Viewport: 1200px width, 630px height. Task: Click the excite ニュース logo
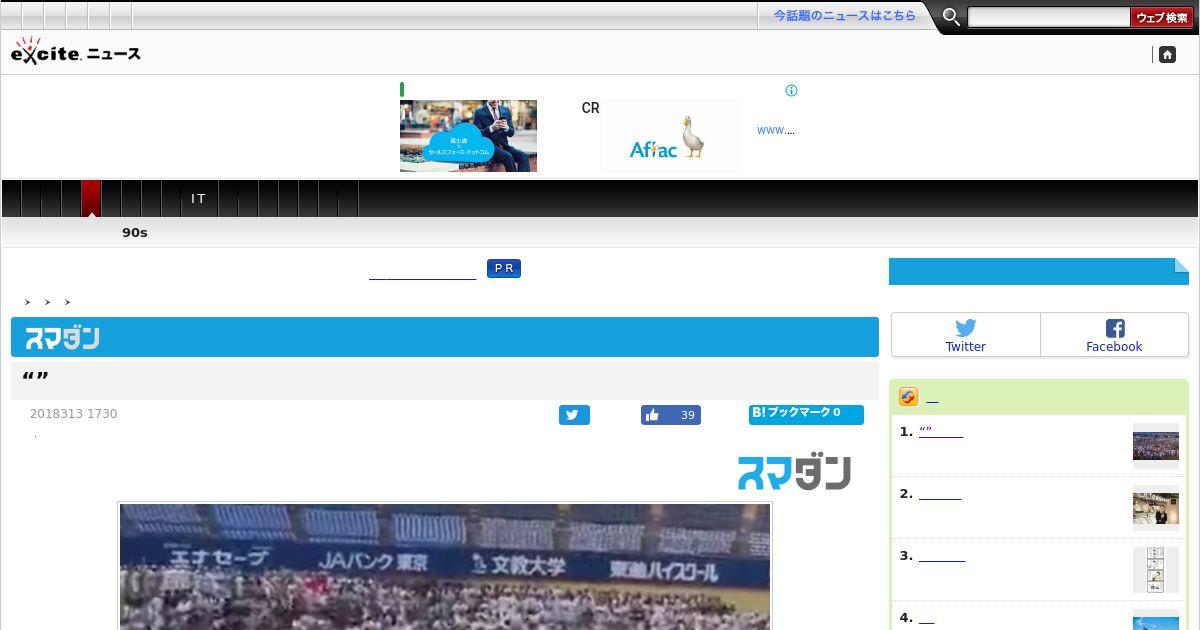pos(76,51)
